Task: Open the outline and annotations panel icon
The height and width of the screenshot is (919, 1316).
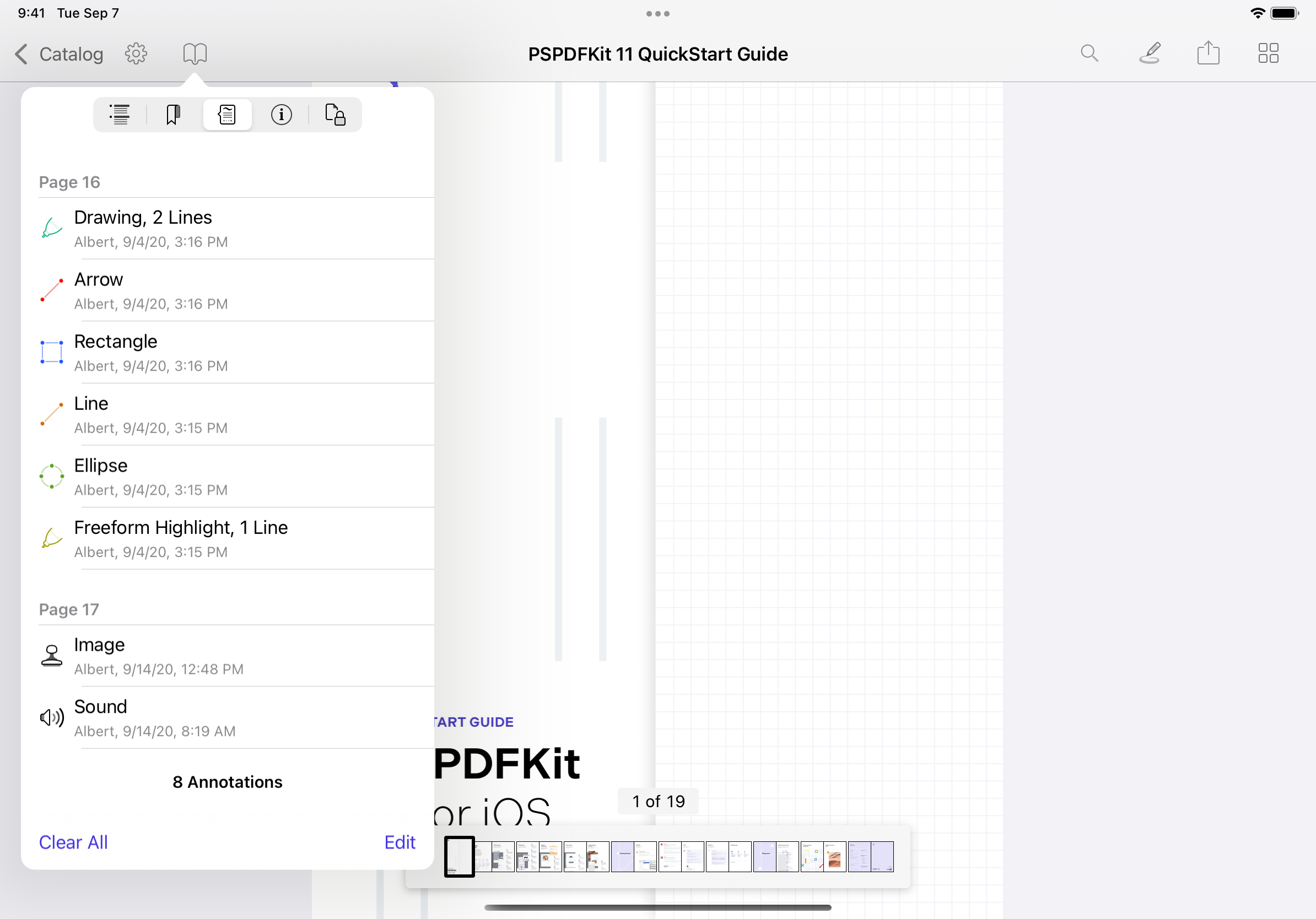Action: tap(195, 53)
